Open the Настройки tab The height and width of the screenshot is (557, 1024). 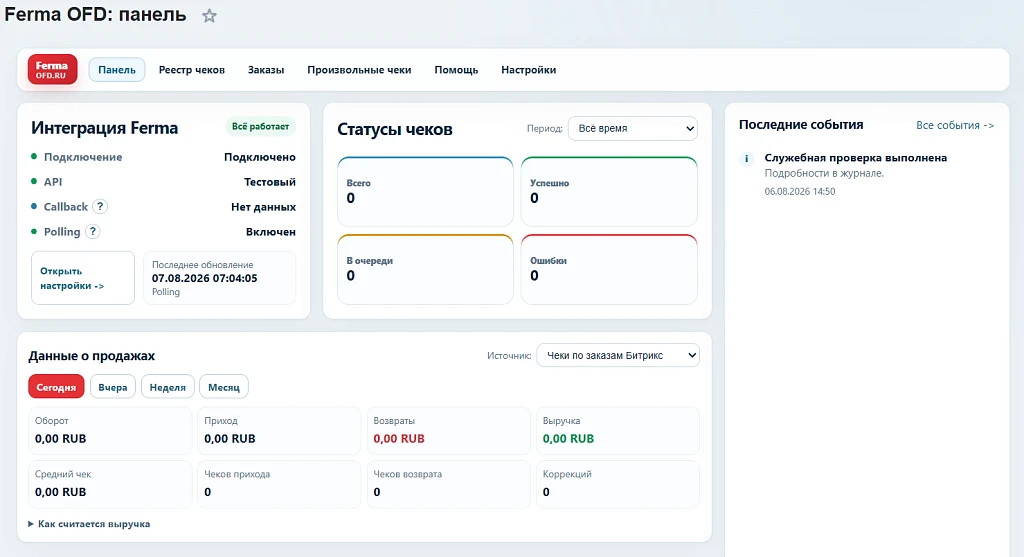(x=528, y=70)
